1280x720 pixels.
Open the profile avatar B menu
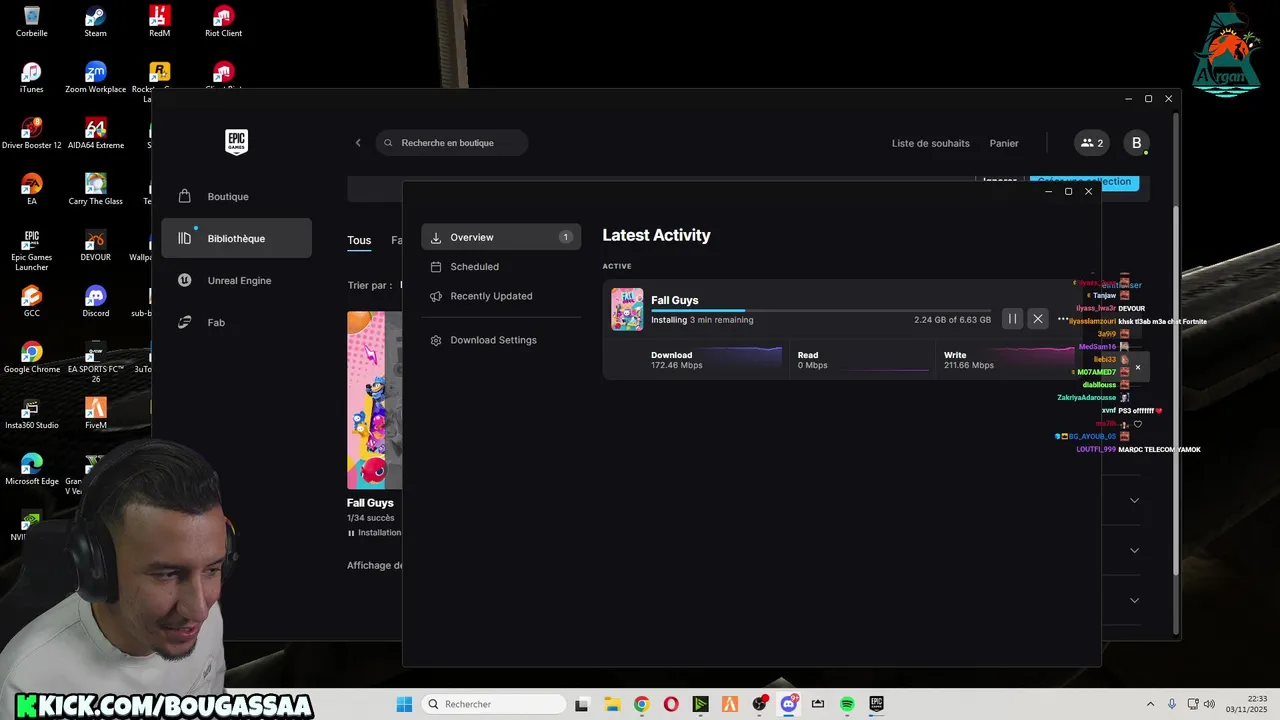[1136, 143]
